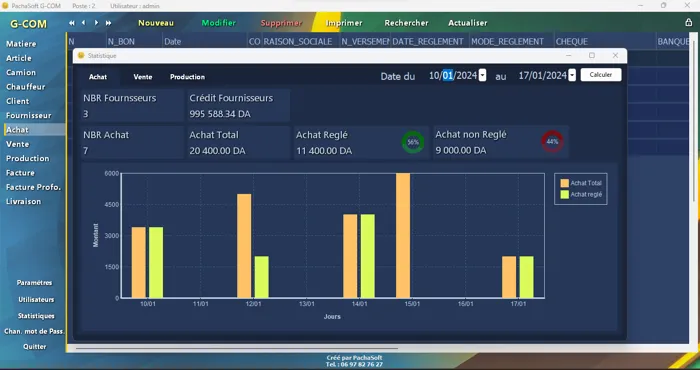Switch to the Production tab
The image size is (700, 370).
187,77
